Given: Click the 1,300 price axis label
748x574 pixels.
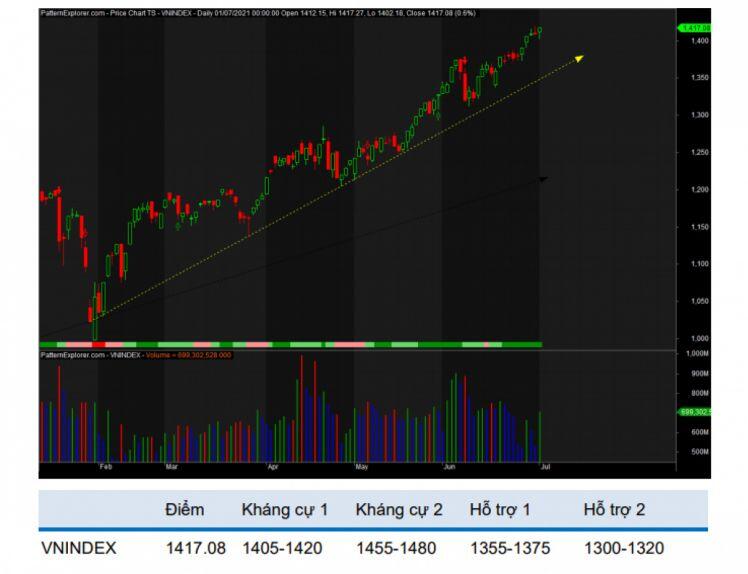Looking at the screenshot, I should click(700, 115).
